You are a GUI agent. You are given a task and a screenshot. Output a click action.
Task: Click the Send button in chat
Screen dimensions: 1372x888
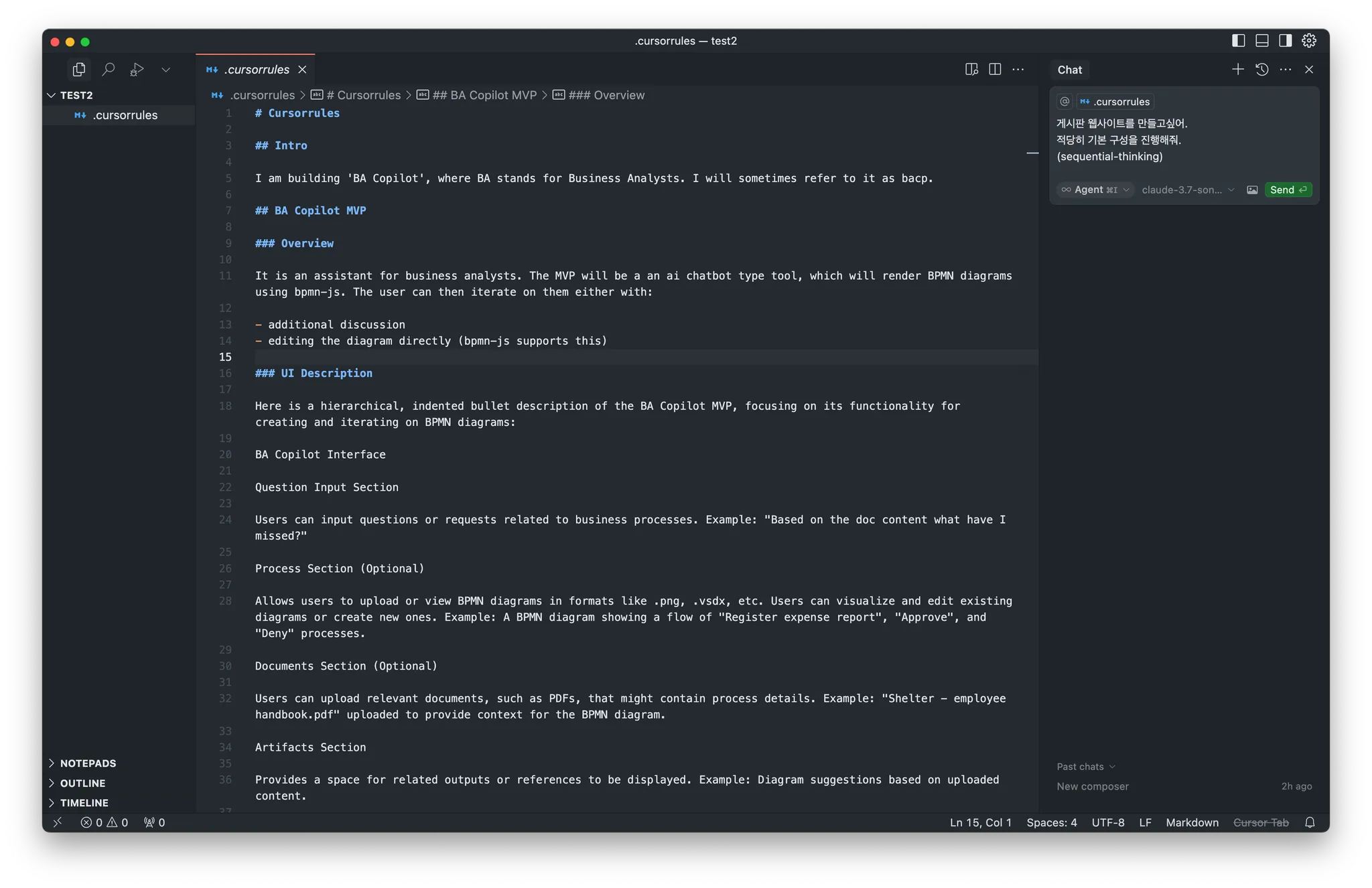click(1288, 190)
